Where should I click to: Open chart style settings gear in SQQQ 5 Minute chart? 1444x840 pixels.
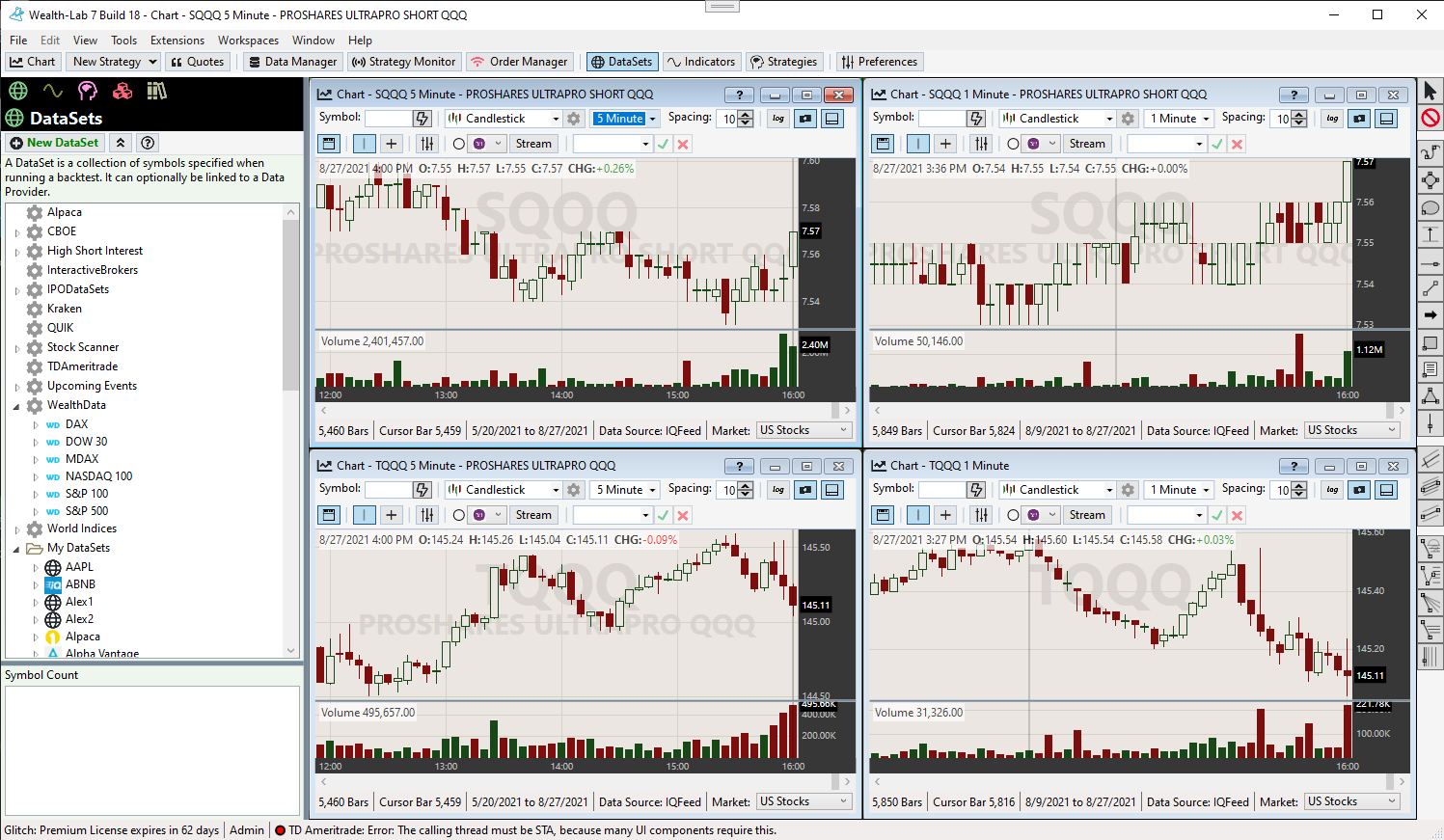[x=574, y=118]
